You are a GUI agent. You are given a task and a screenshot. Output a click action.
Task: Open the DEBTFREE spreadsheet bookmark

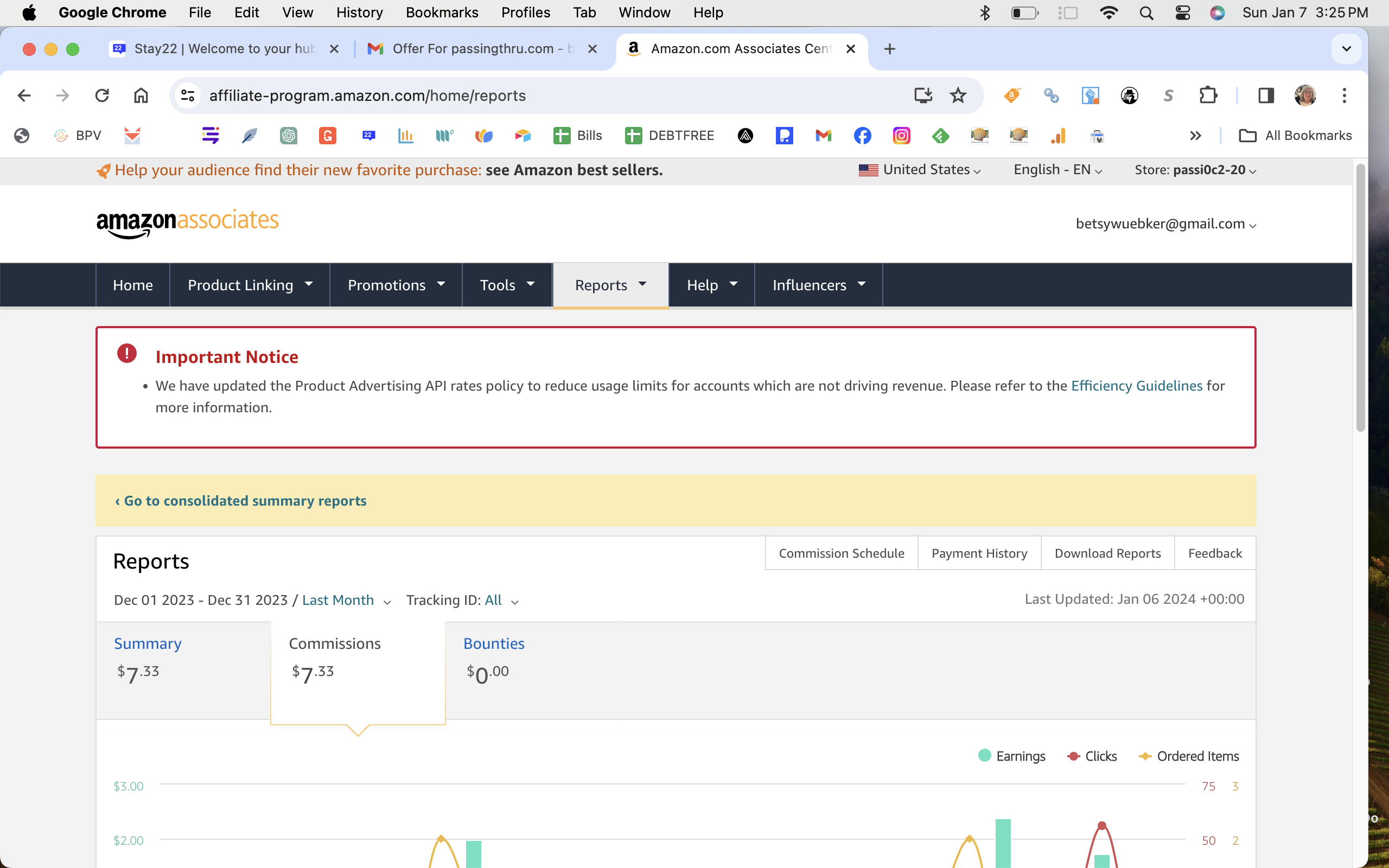pos(669,136)
